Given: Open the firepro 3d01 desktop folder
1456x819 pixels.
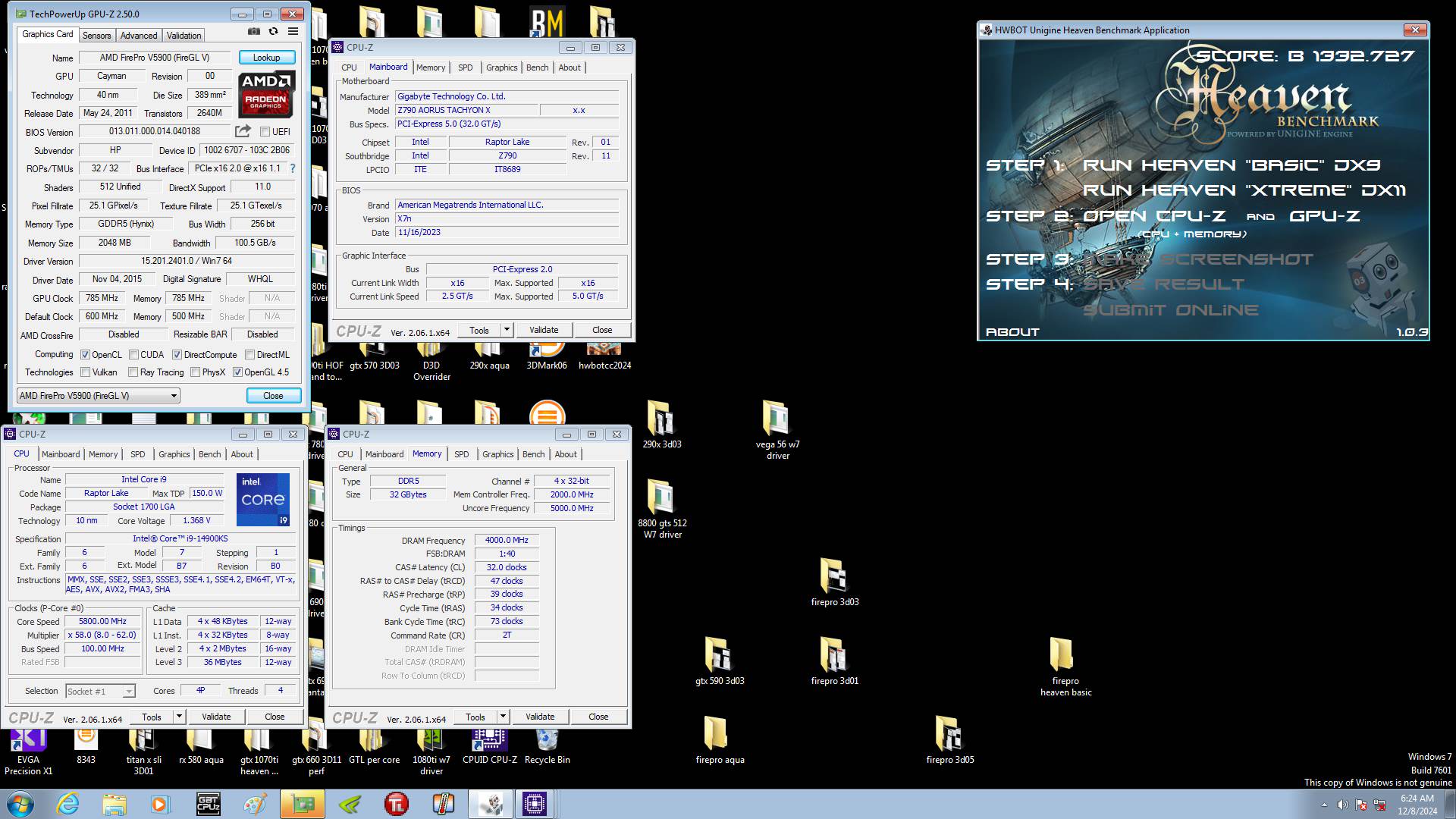Looking at the screenshot, I should click(834, 661).
